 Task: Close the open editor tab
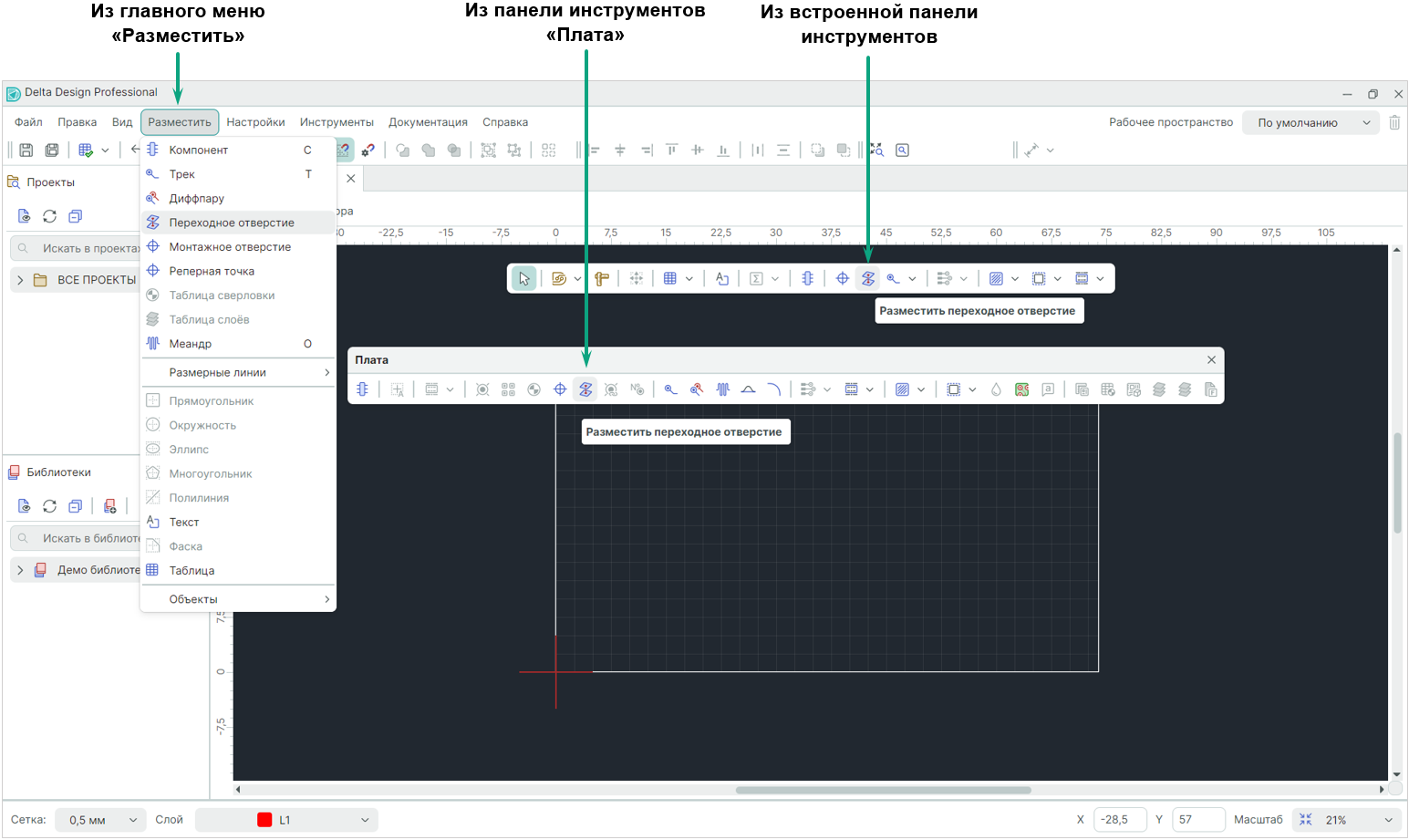pyautogui.click(x=351, y=179)
